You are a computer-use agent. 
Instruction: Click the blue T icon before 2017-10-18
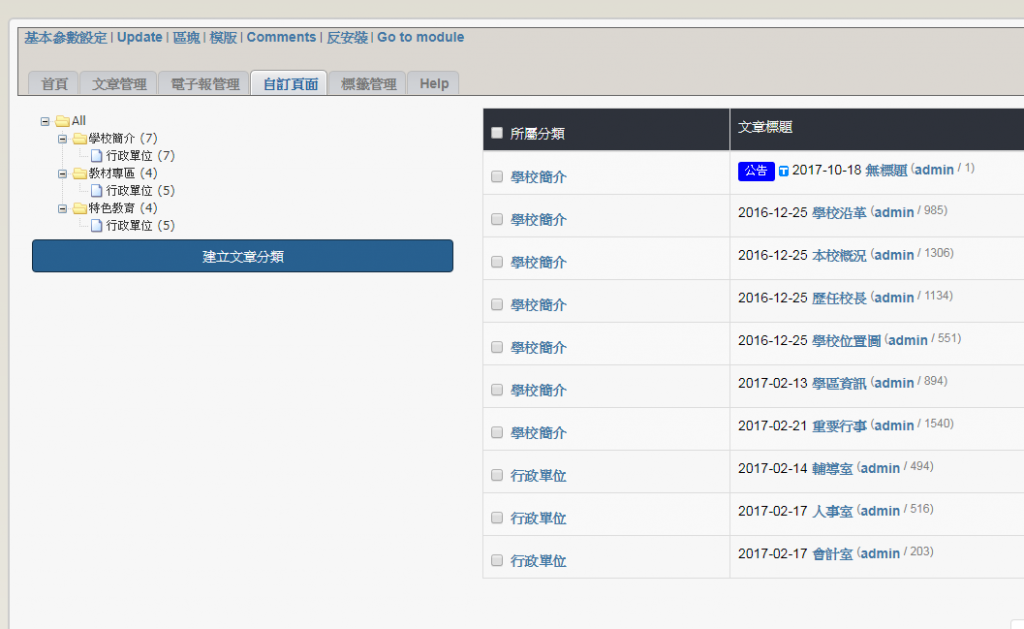point(784,171)
